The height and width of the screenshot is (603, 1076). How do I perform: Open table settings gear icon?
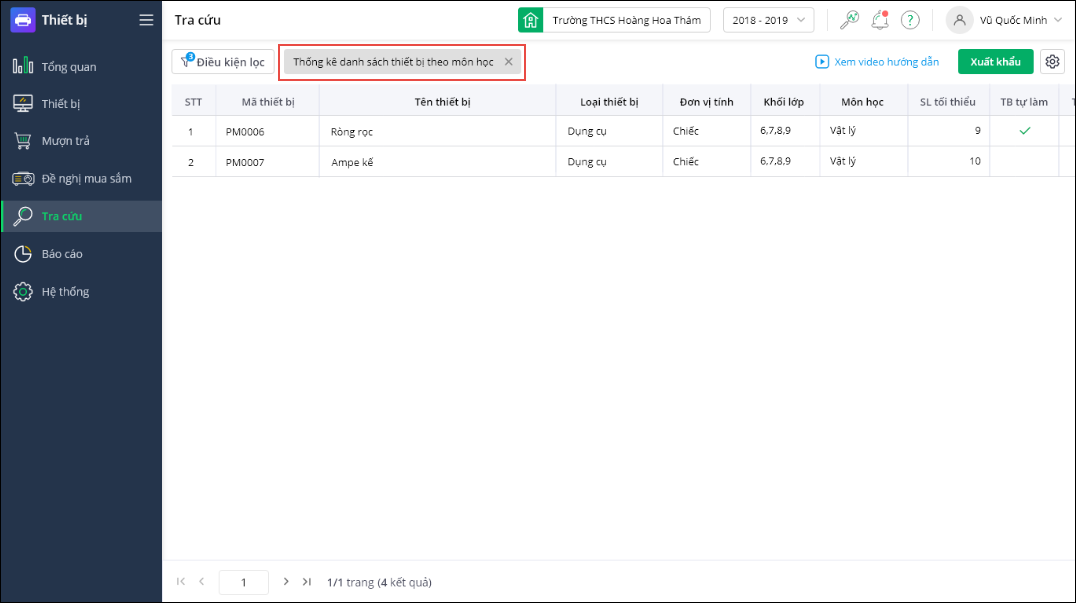(x=1052, y=62)
